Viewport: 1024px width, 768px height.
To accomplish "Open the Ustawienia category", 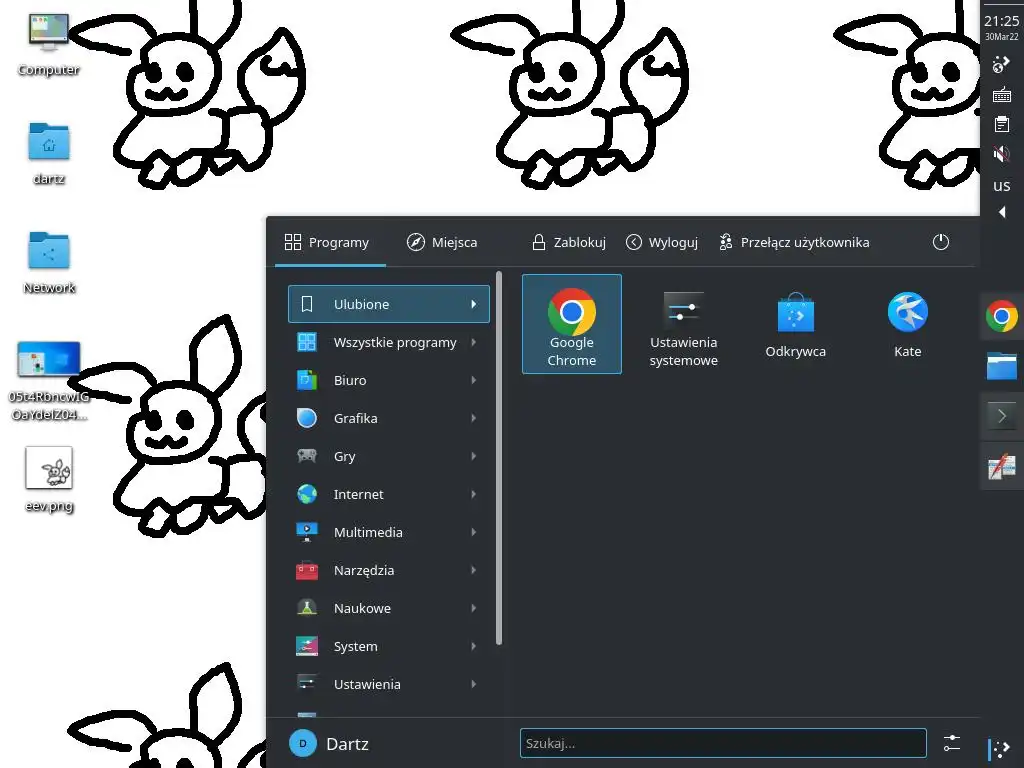I will (x=389, y=684).
